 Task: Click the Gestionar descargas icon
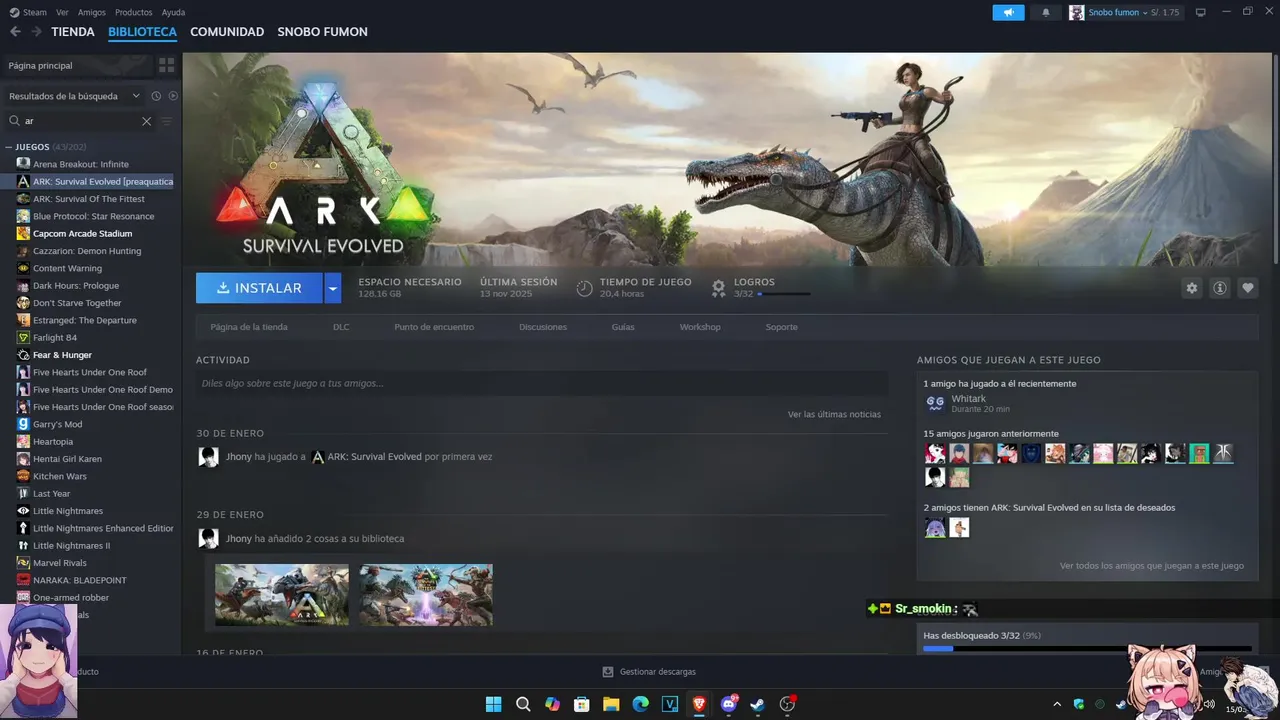coord(608,672)
